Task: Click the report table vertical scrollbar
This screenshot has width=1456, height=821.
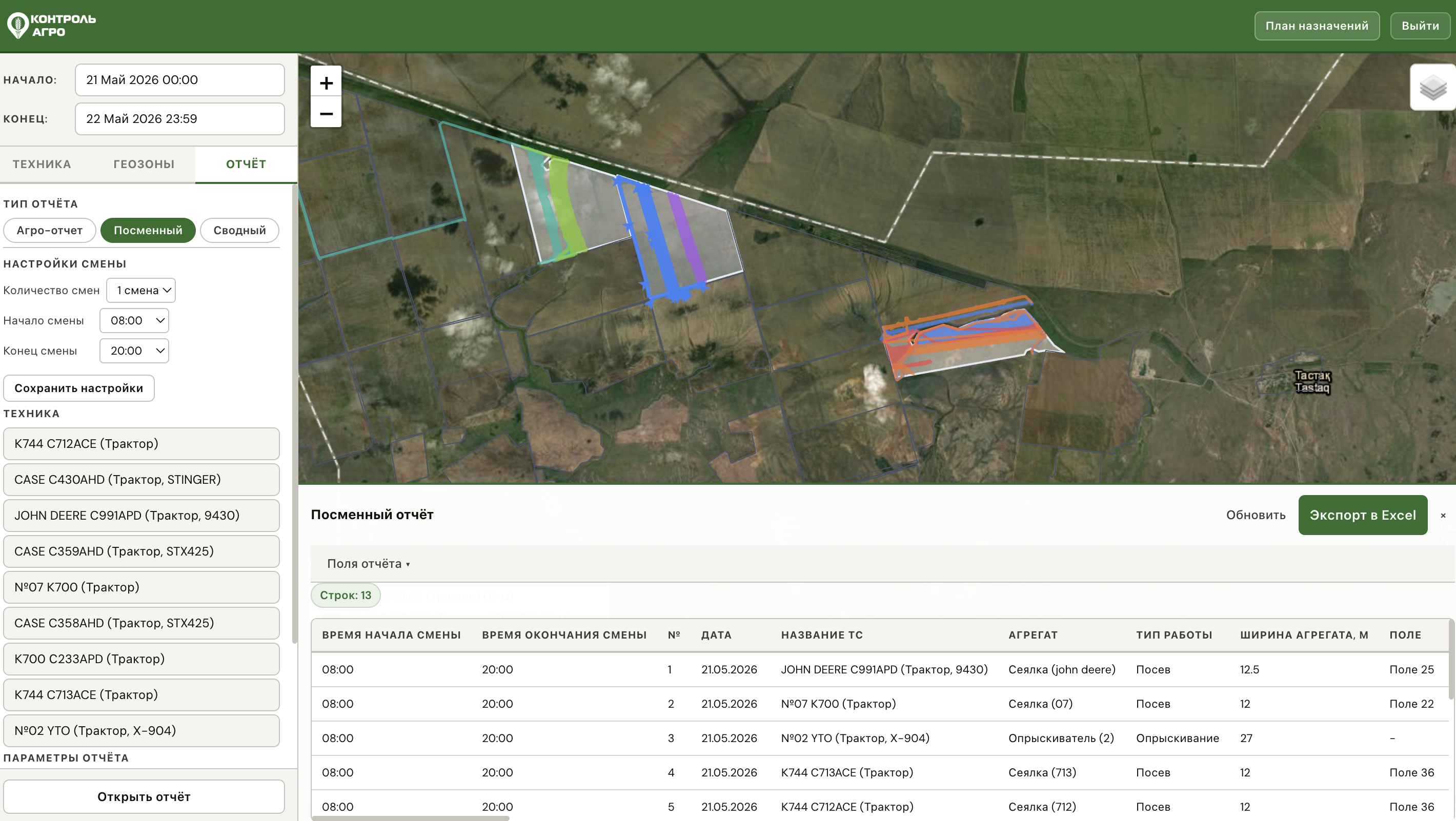Action: point(1452,659)
